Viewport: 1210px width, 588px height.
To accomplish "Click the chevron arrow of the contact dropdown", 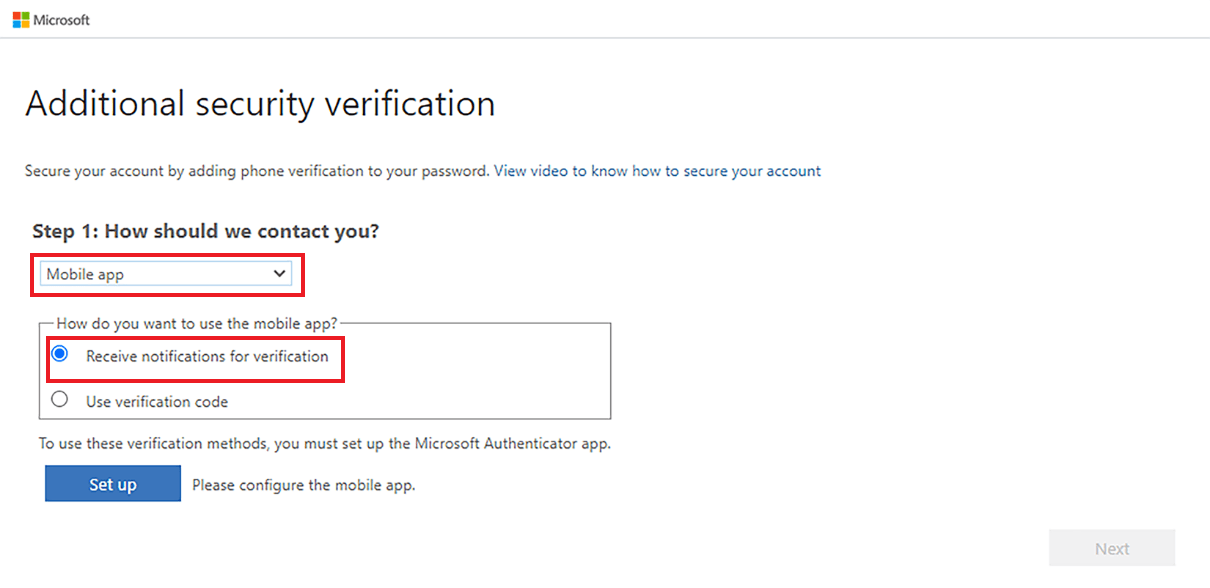I will [x=279, y=274].
